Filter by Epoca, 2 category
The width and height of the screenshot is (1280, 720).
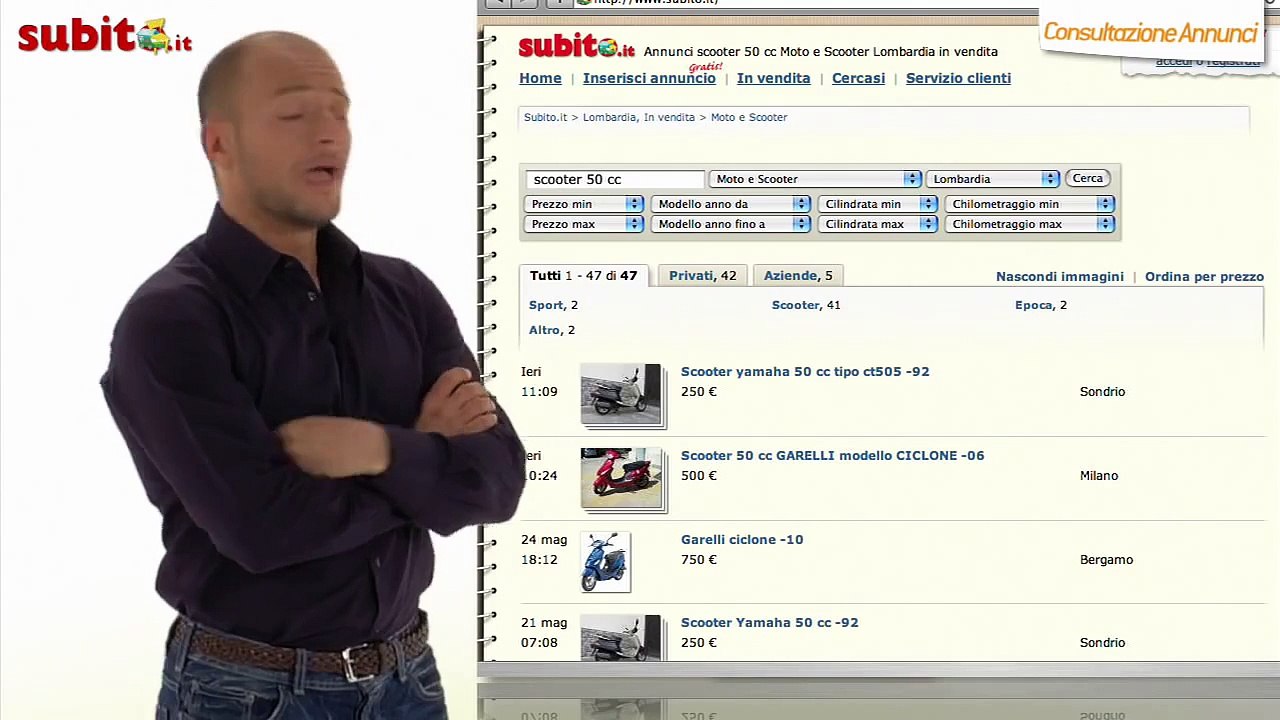point(1041,305)
